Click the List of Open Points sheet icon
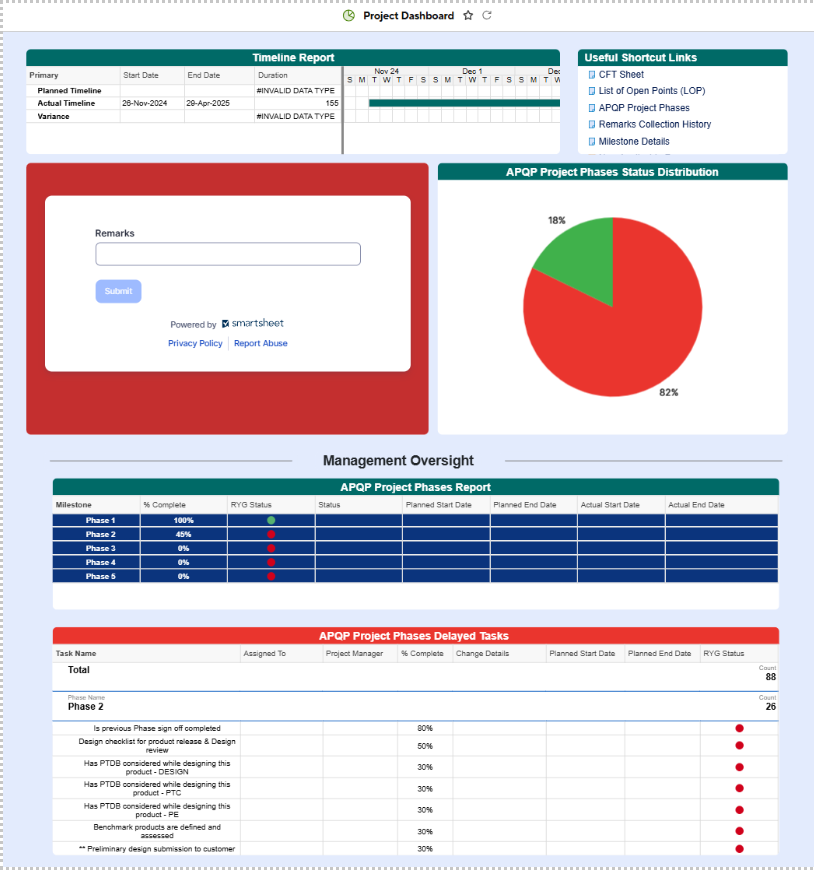Viewport: 814px width, 870px height. (591, 91)
